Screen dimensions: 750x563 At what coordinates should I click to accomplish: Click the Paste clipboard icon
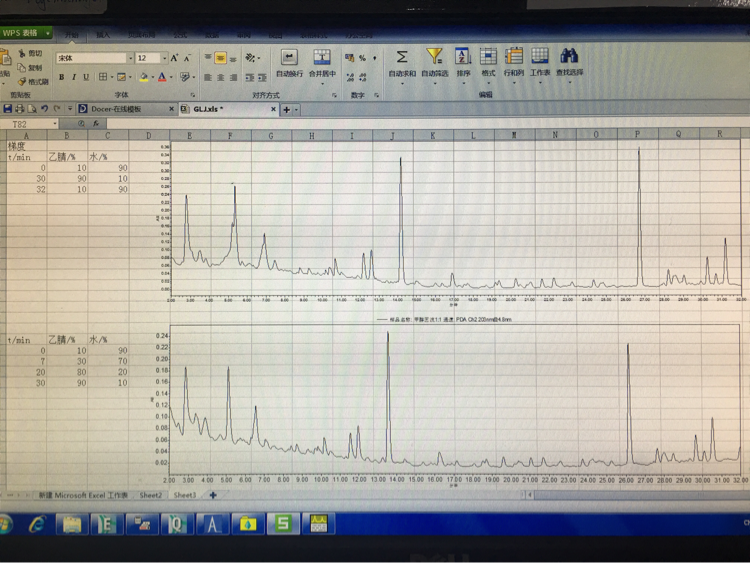coord(5,58)
